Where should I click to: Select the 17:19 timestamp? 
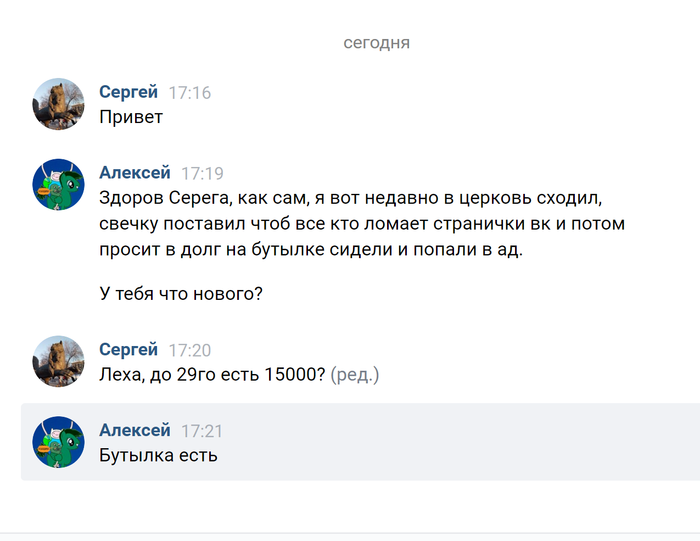pyautogui.click(x=202, y=173)
